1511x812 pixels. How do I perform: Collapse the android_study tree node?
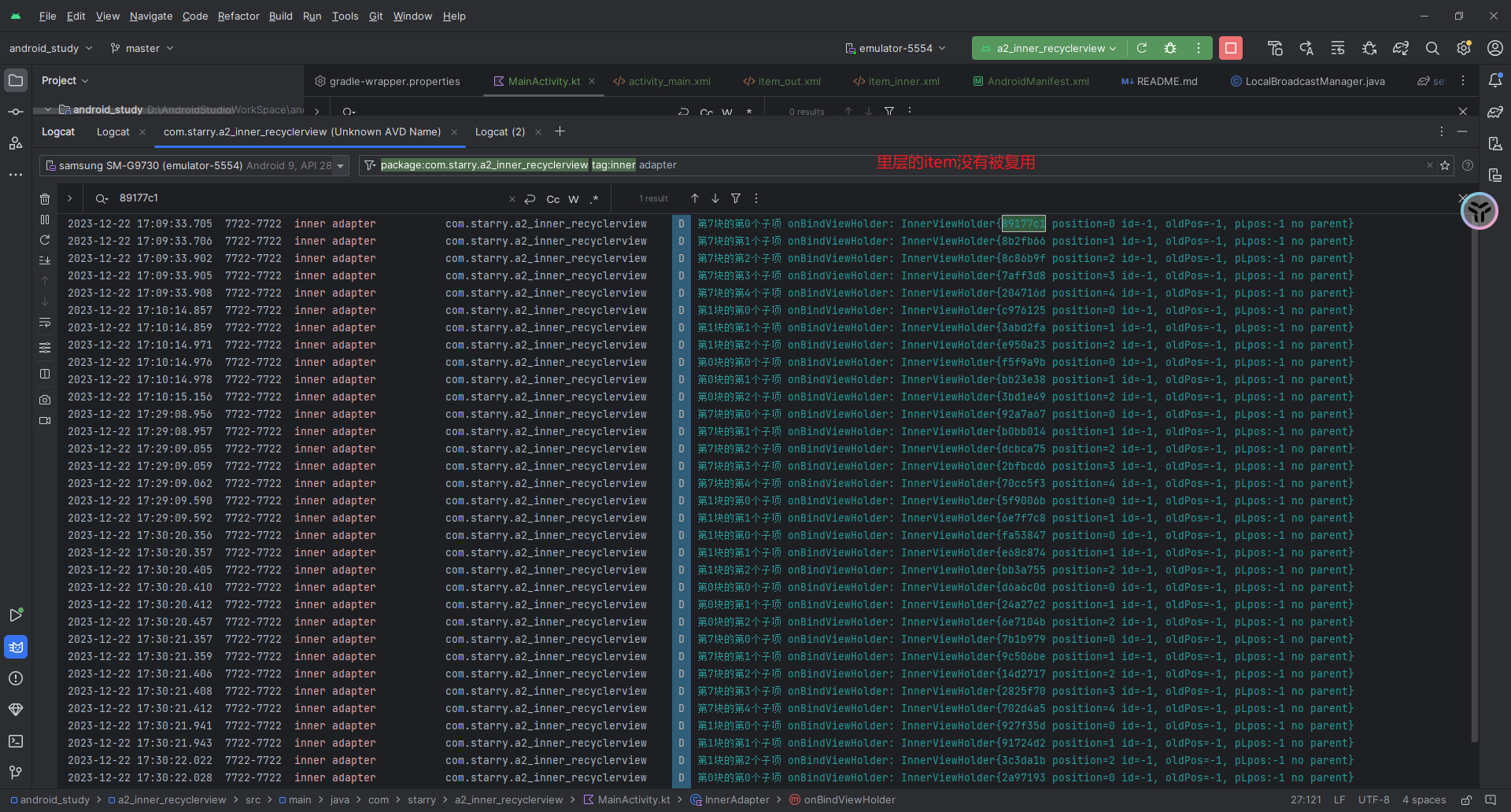pos(48,109)
